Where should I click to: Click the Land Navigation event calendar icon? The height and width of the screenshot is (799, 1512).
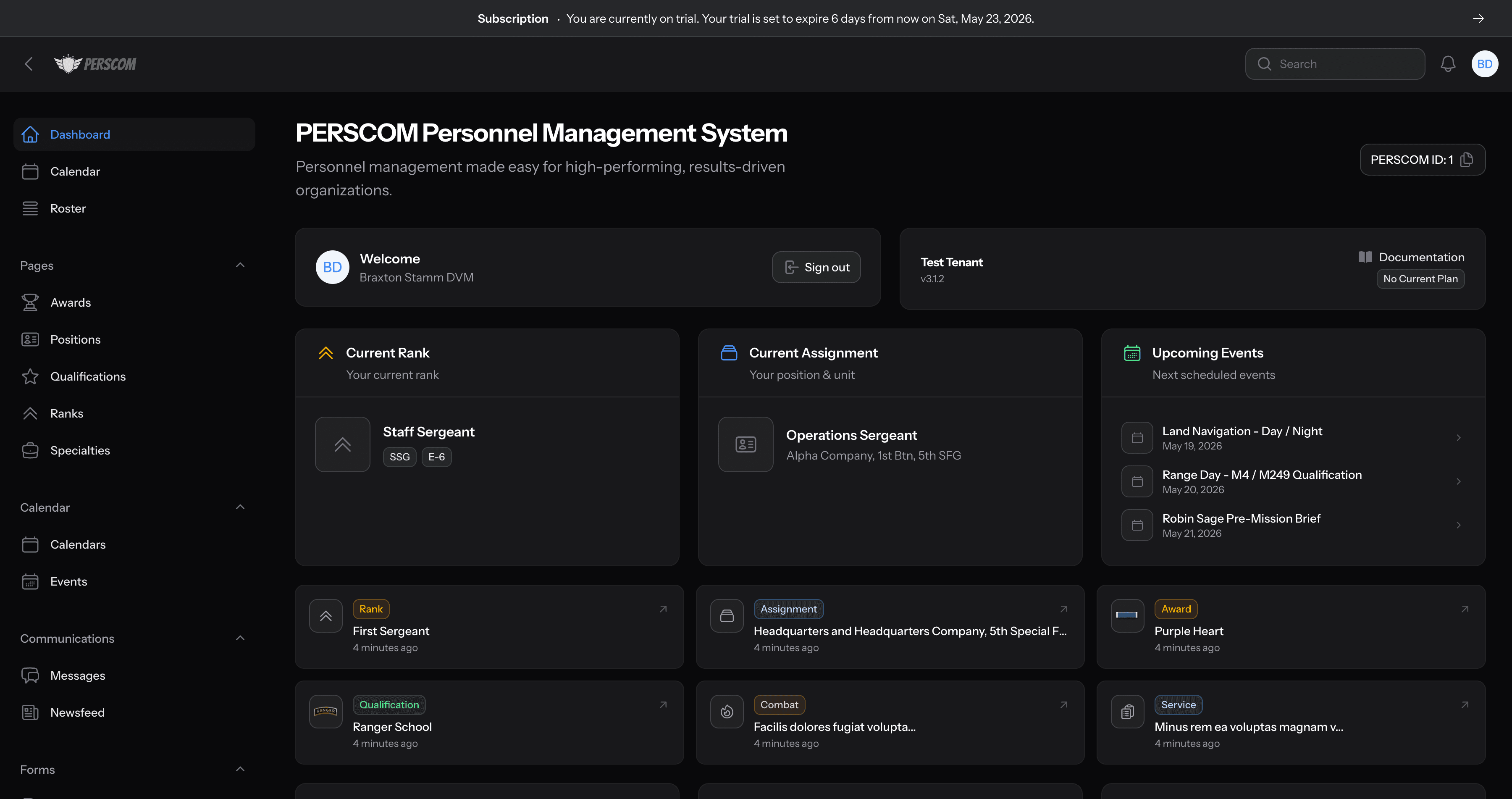1137,438
